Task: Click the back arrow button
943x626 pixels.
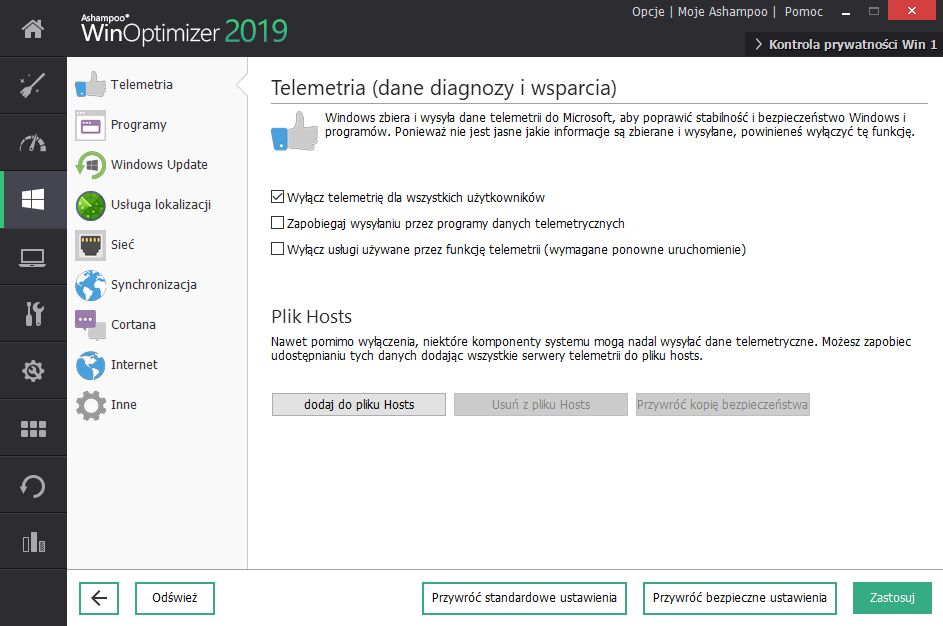Action: point(99,598)
